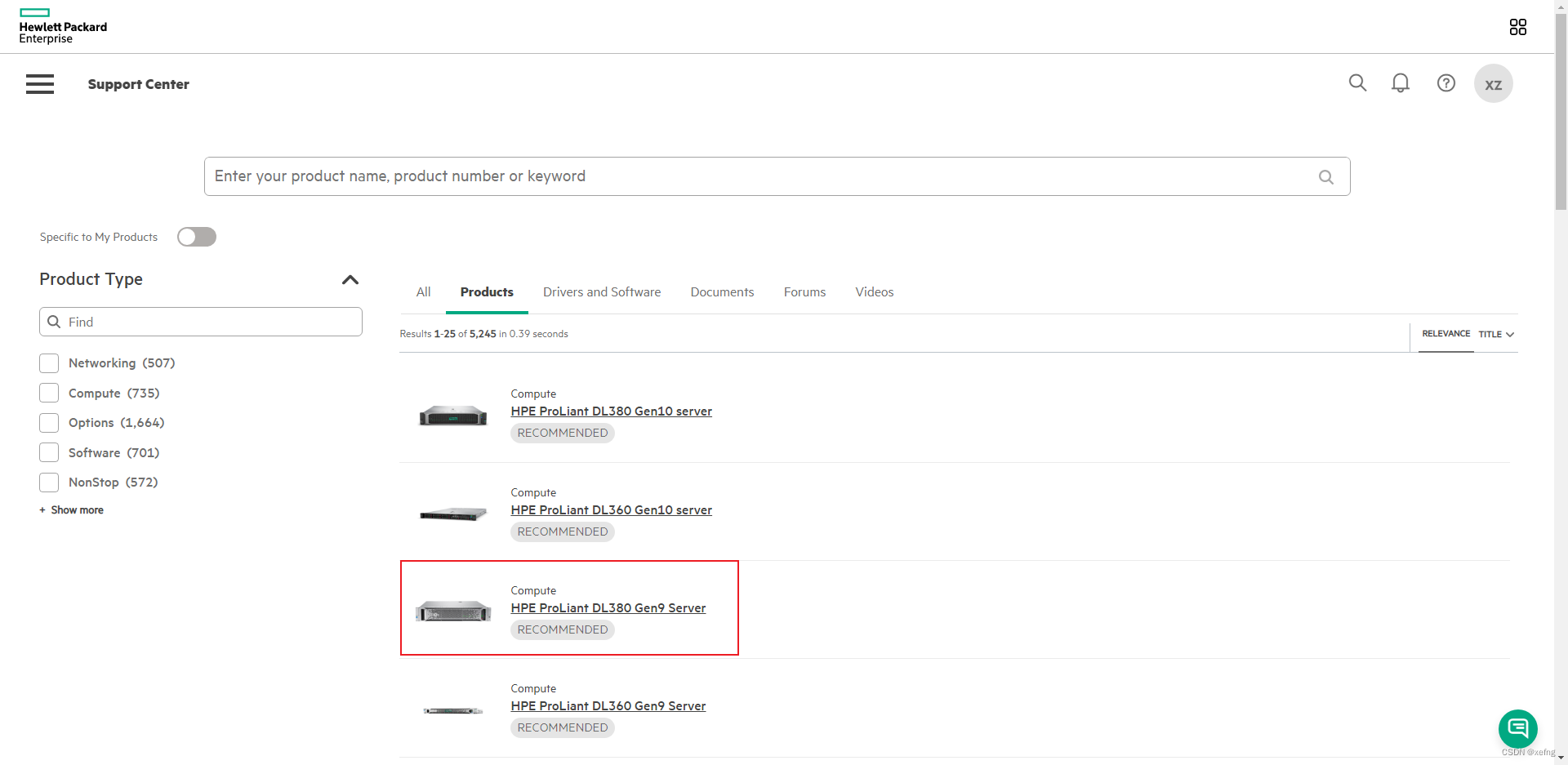The height and width of the screenshot is (765, 1568).
Task: Check the Software (701) checkbox
Action: tap(49, 452)
